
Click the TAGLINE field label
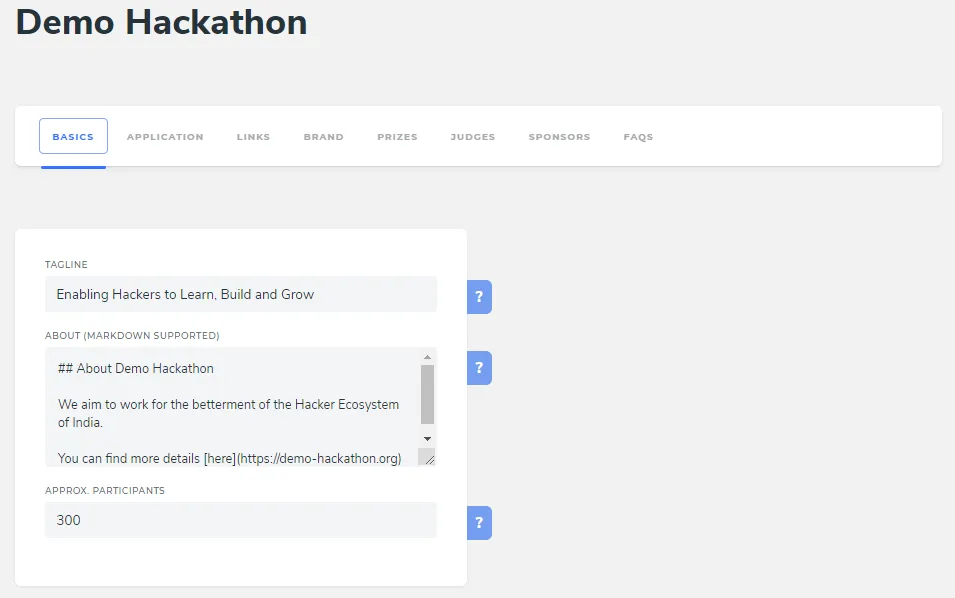click(66, 264)
